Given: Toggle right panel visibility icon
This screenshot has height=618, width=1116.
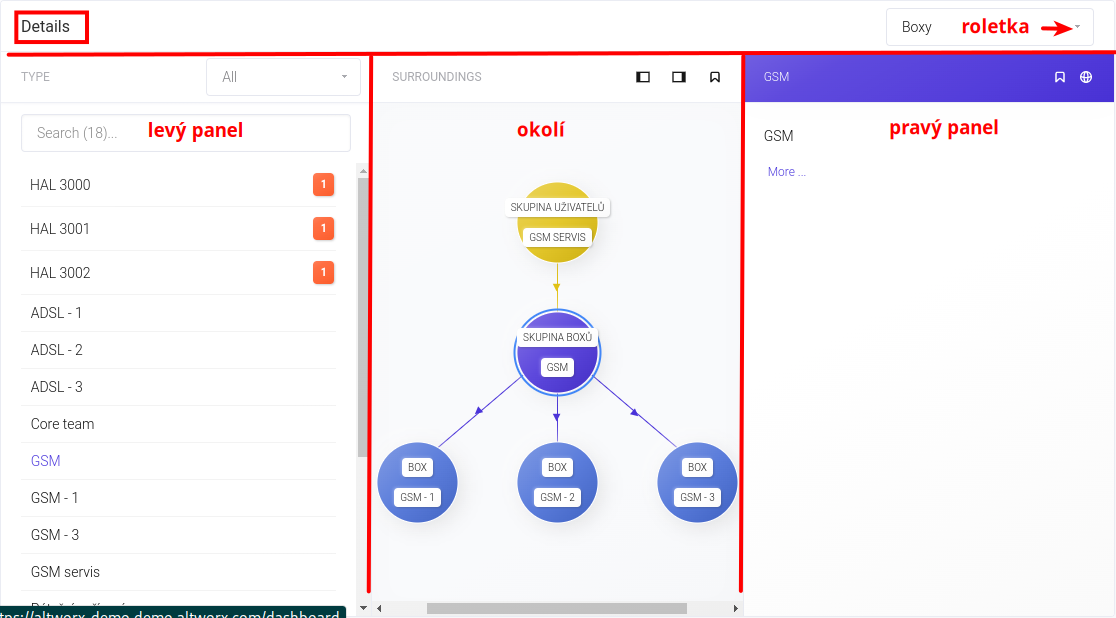Looking at the screenshot, I should pyautogui.click(x=679, y=77).
